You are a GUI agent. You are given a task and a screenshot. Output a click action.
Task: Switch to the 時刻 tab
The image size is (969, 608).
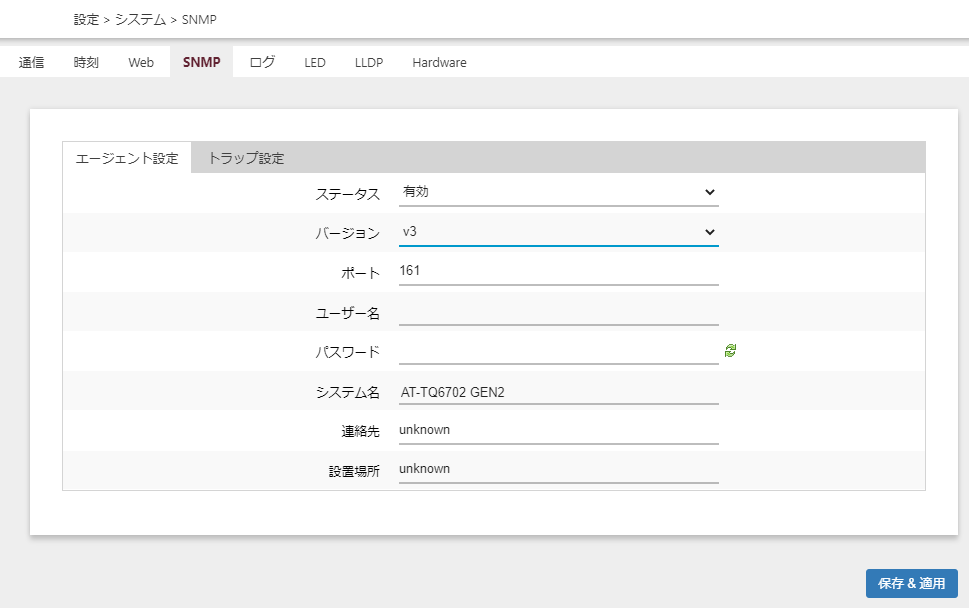[86, 62]
